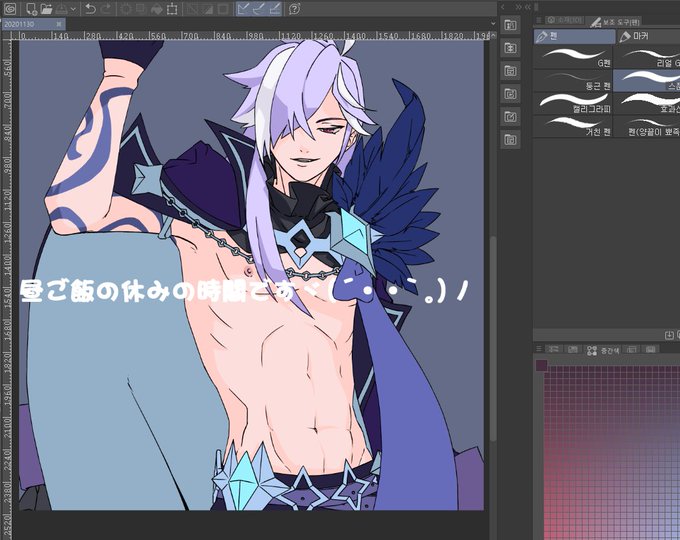Choose the 리얼 G펜 brush
Image resolution: width=680 pixels, height=540 pixels.
647,58
